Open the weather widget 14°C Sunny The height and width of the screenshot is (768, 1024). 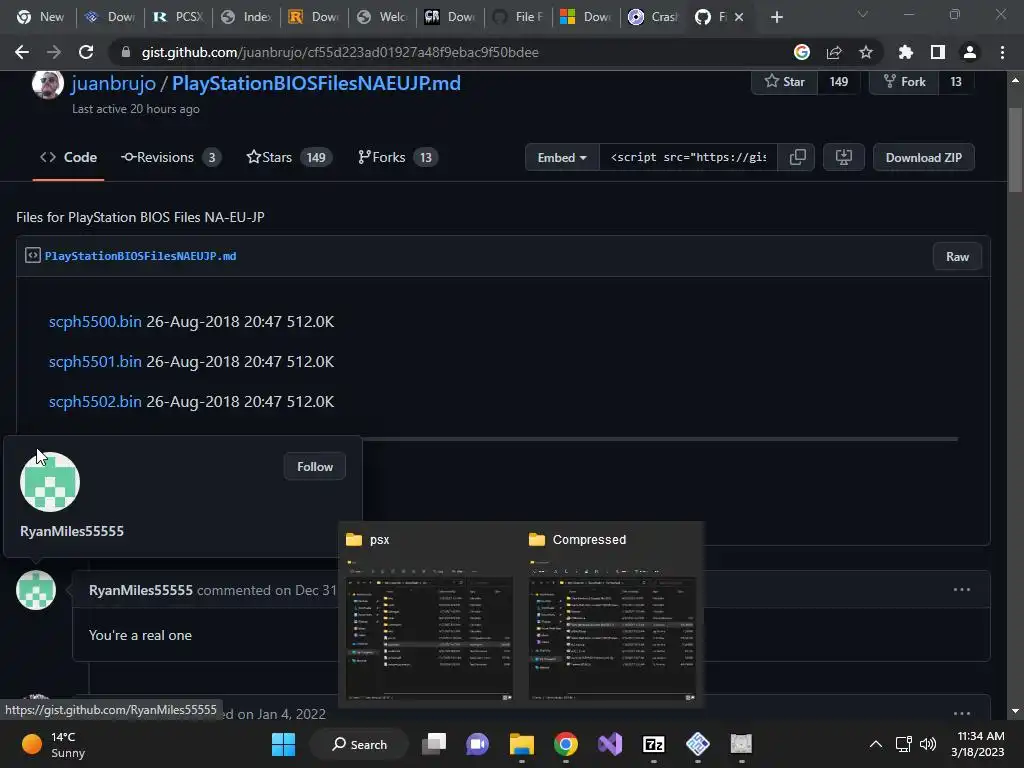[54, 744]
